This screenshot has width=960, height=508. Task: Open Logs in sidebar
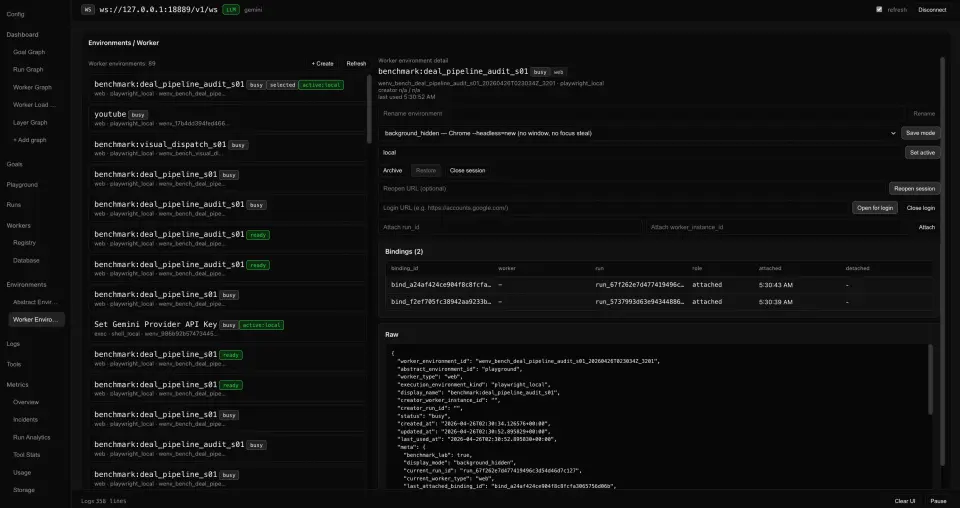(x=13, y=344)
